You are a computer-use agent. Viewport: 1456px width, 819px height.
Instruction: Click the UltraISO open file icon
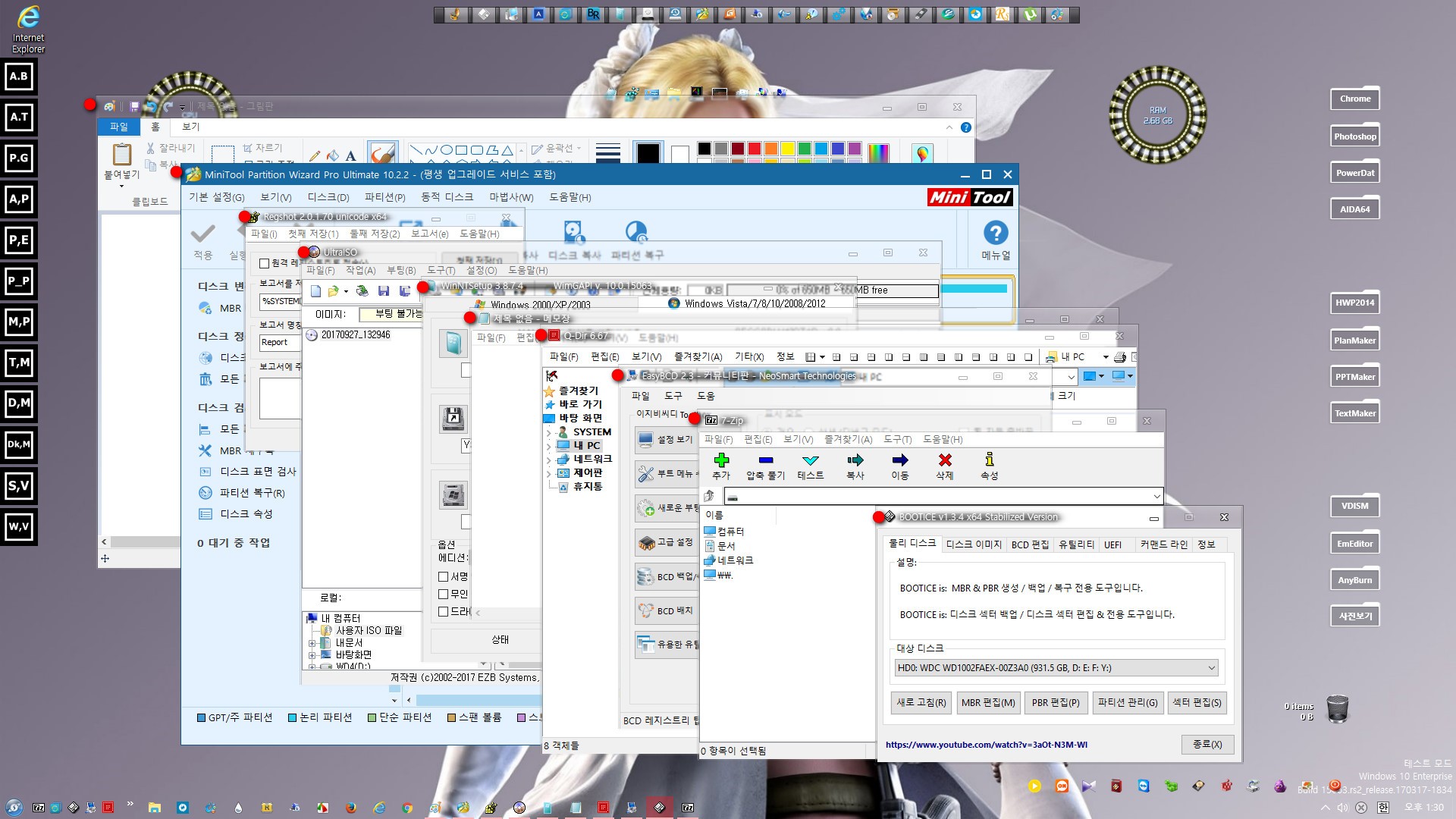pyautogui.click(x=333, y=290)
